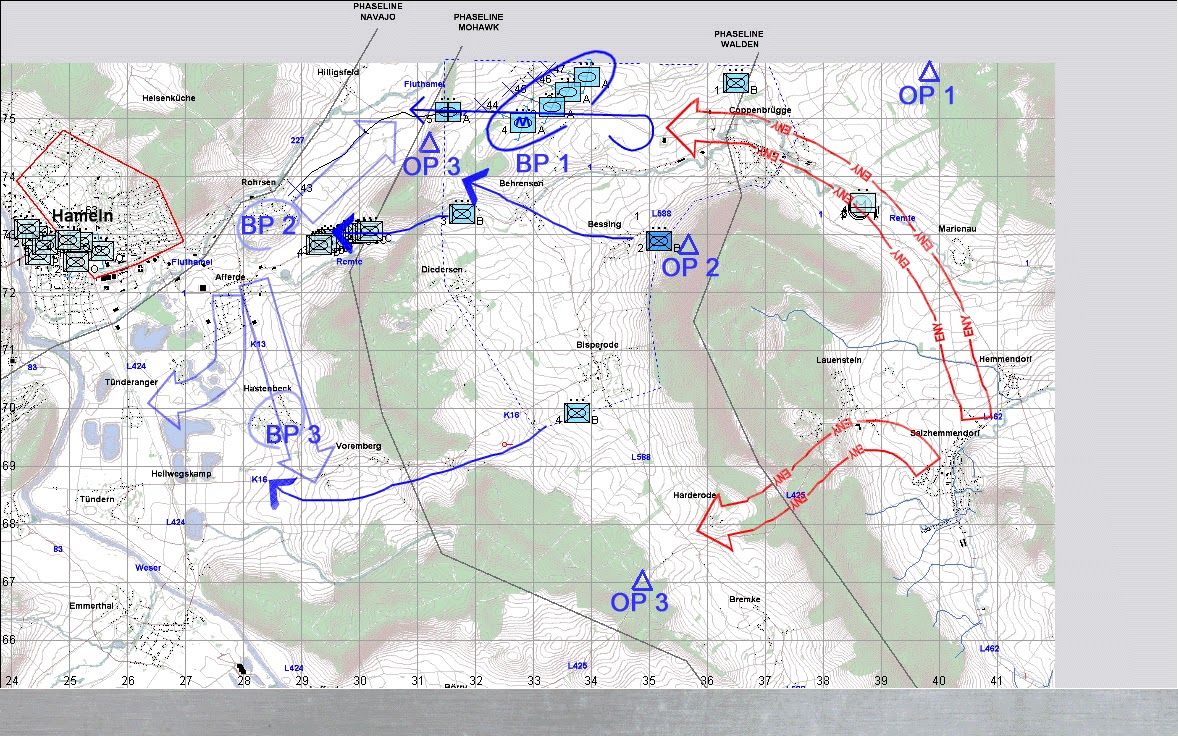The height and width of the screenshot is (736, 1178).
Task: Click the Harderode village label
Action: [x=694, y=496]
